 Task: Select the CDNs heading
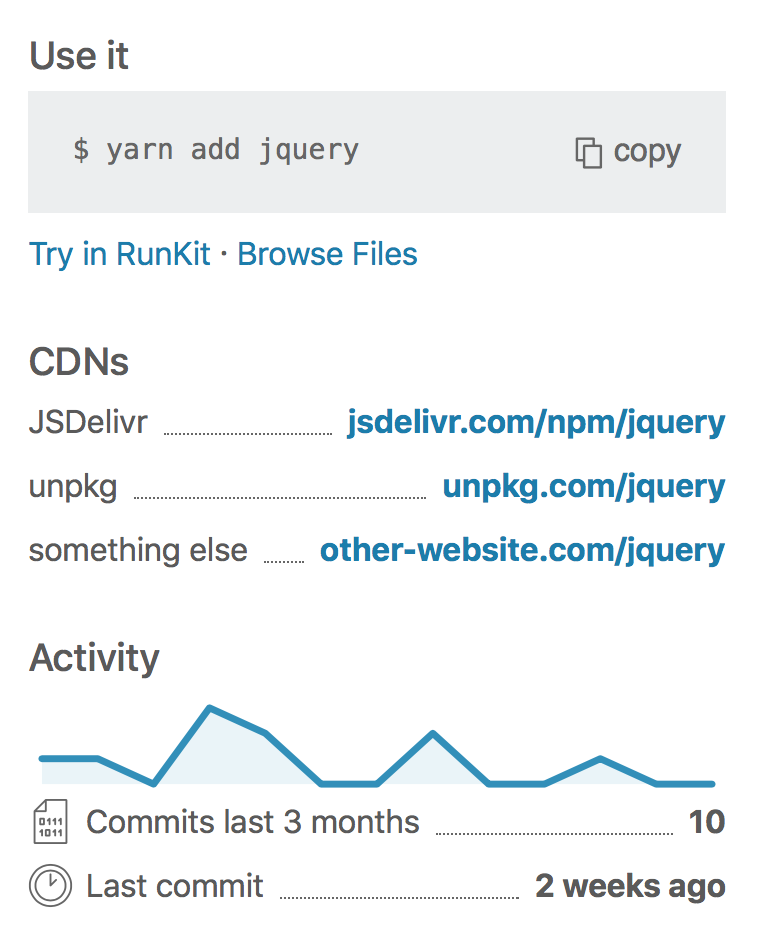pos(78,362)
